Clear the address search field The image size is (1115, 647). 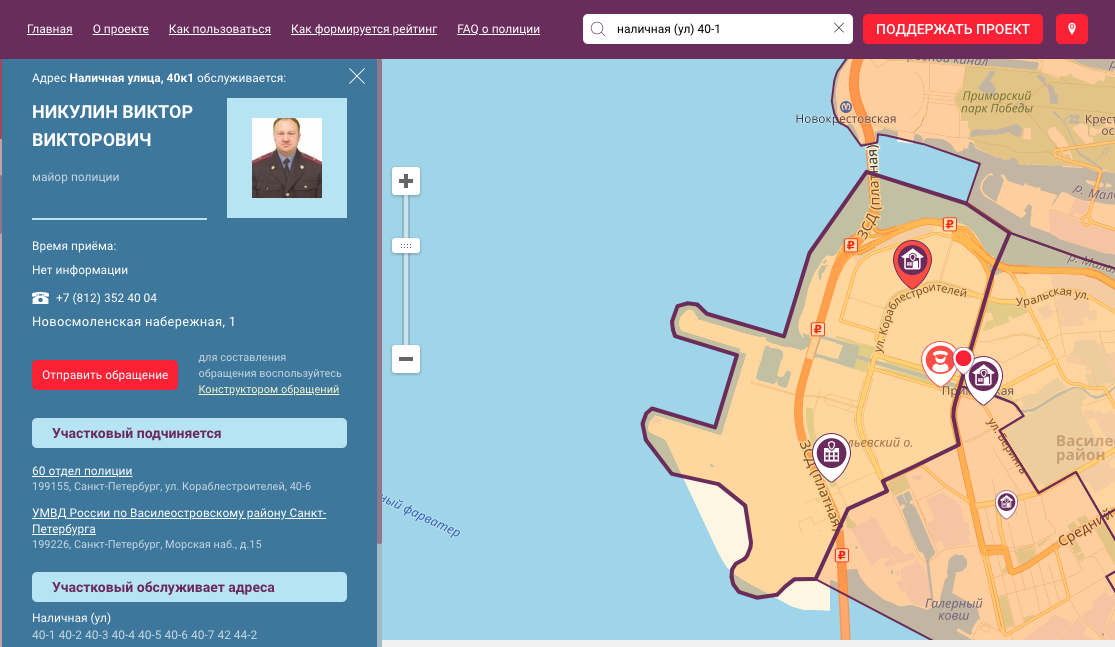tap(839, 29)
